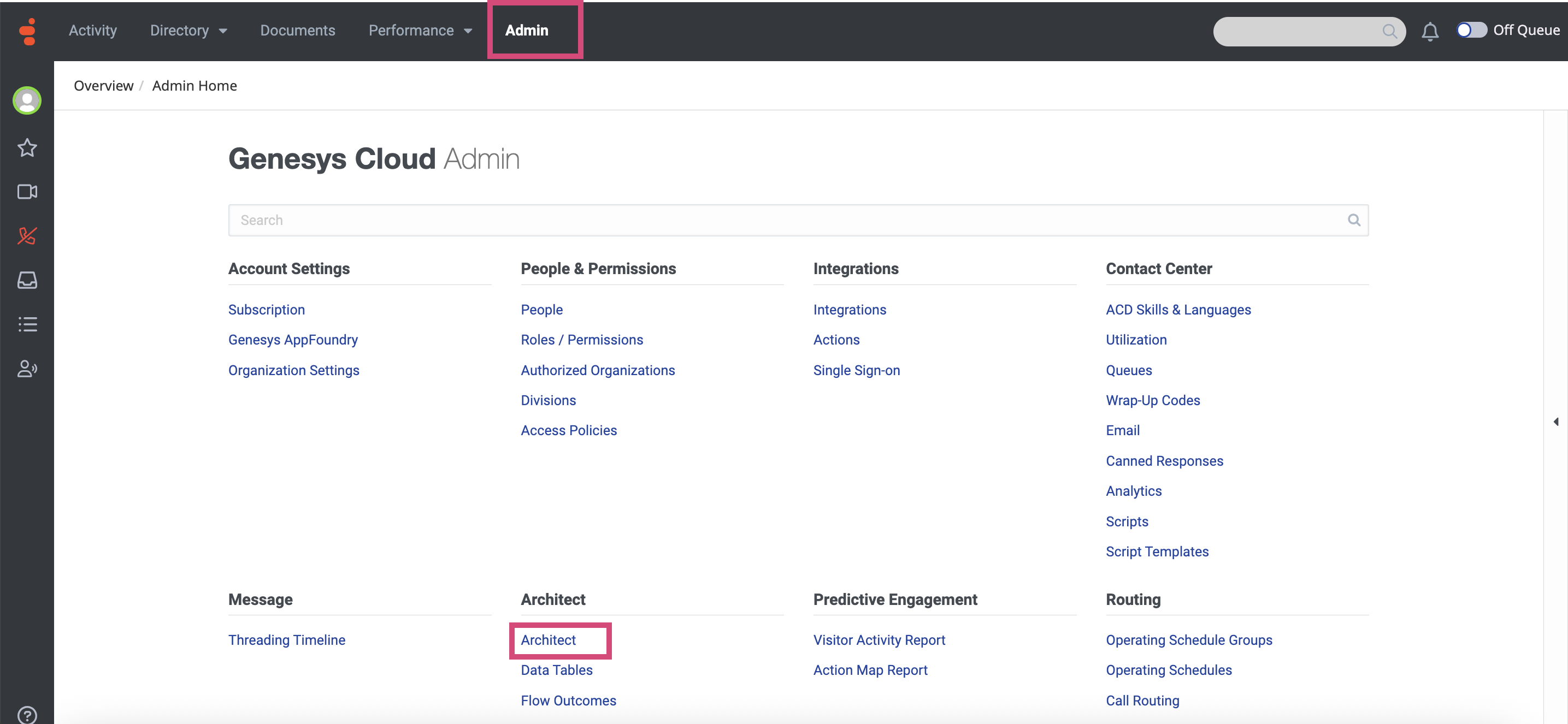This screenshot has width=1568, height=724.
Task: Open the inbox tray icon
Action: pos(27,281)
